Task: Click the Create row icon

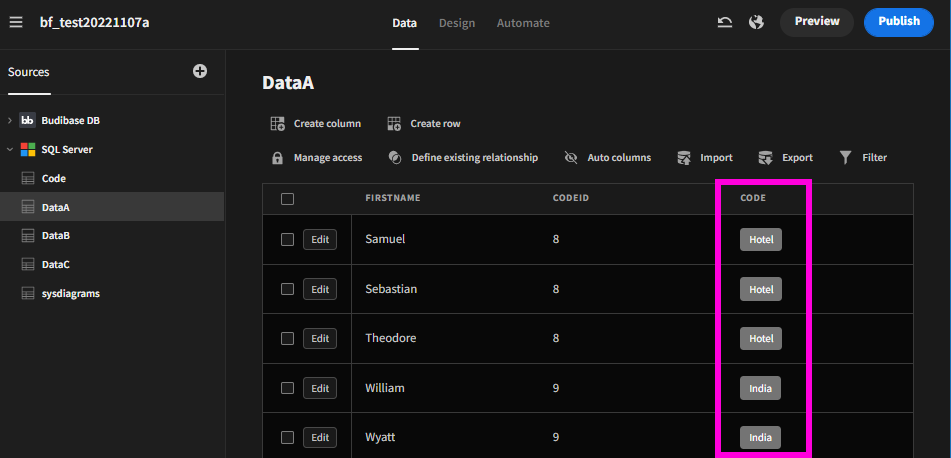Action: click(x=394, y=124)
